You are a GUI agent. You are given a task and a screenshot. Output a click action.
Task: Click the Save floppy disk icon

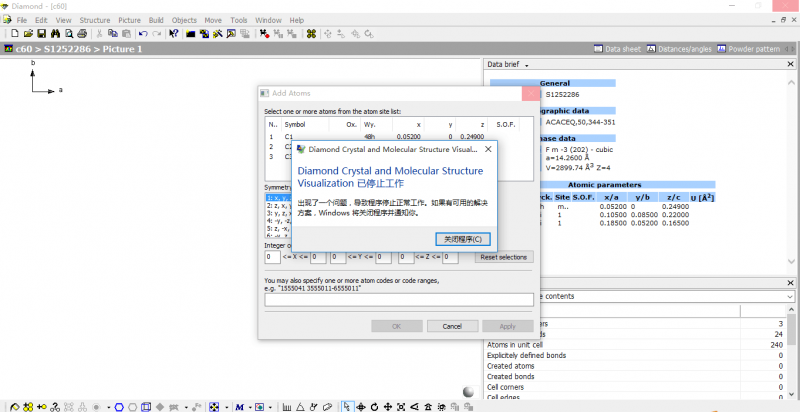point(41,34)
